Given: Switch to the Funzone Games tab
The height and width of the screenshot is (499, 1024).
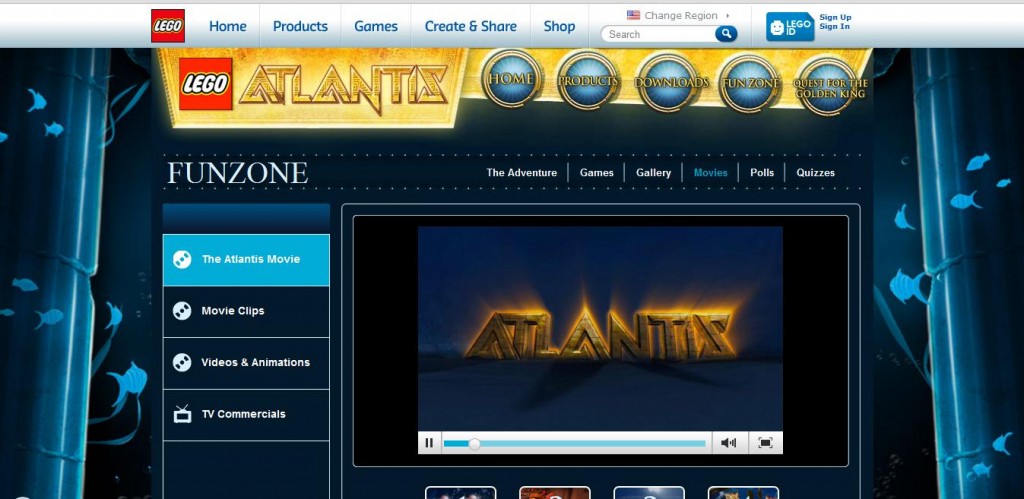Looking at the screenshot, I should (x=596, y=172).
